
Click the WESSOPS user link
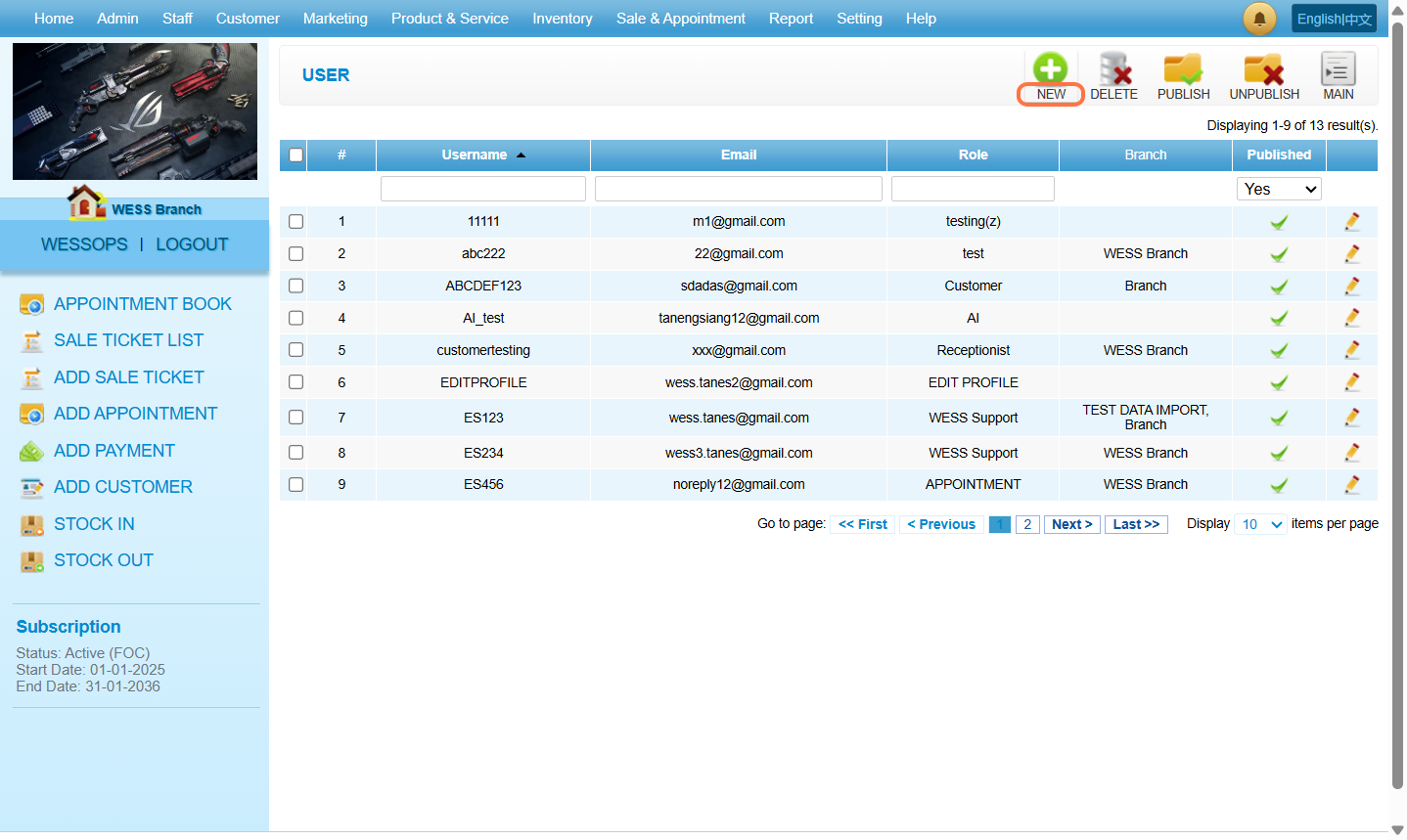[x=84, y=244]
